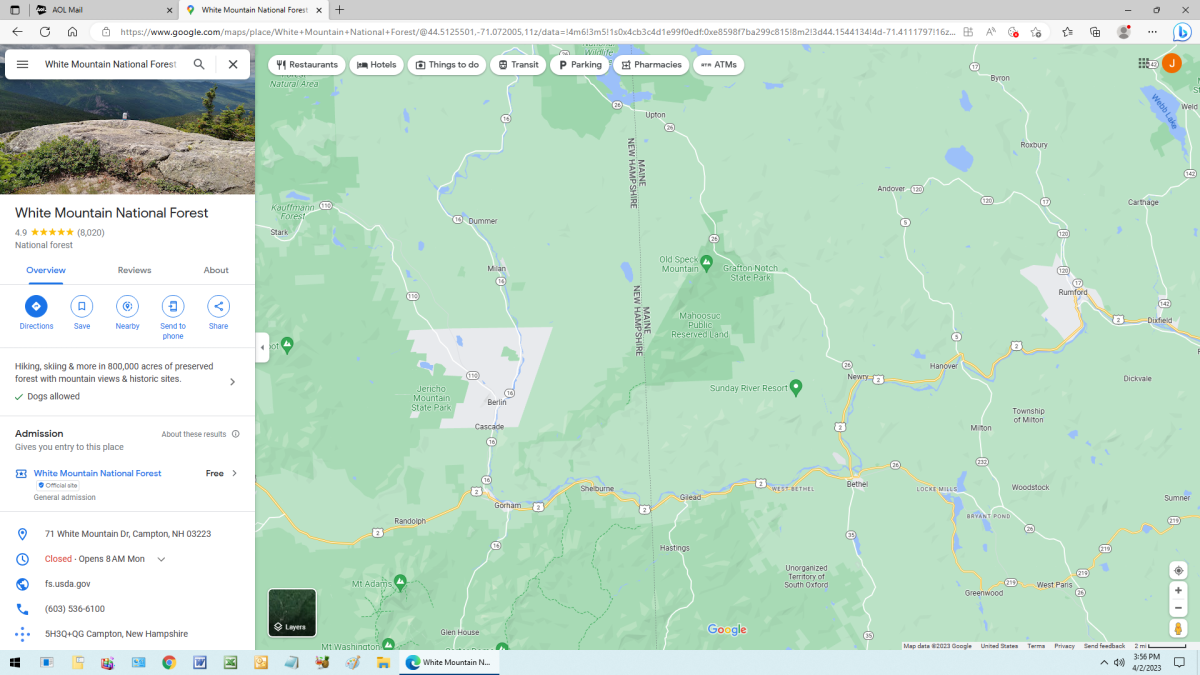The image size is (1200, 675).
Task: Open the Layers map type switcher
Action: tap(292, 612)
